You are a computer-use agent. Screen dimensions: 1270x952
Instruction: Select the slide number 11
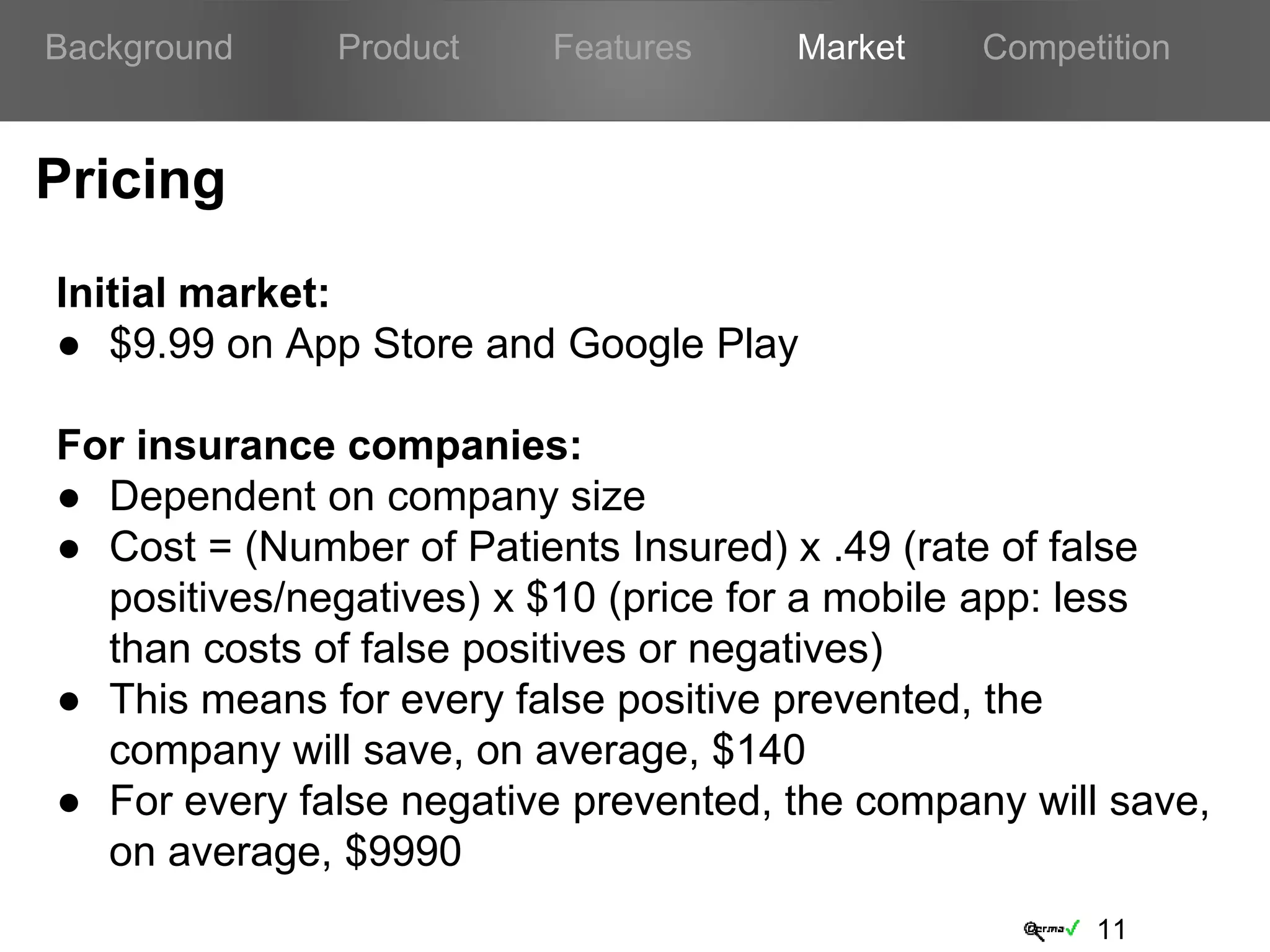click(x=1111, y=930)
